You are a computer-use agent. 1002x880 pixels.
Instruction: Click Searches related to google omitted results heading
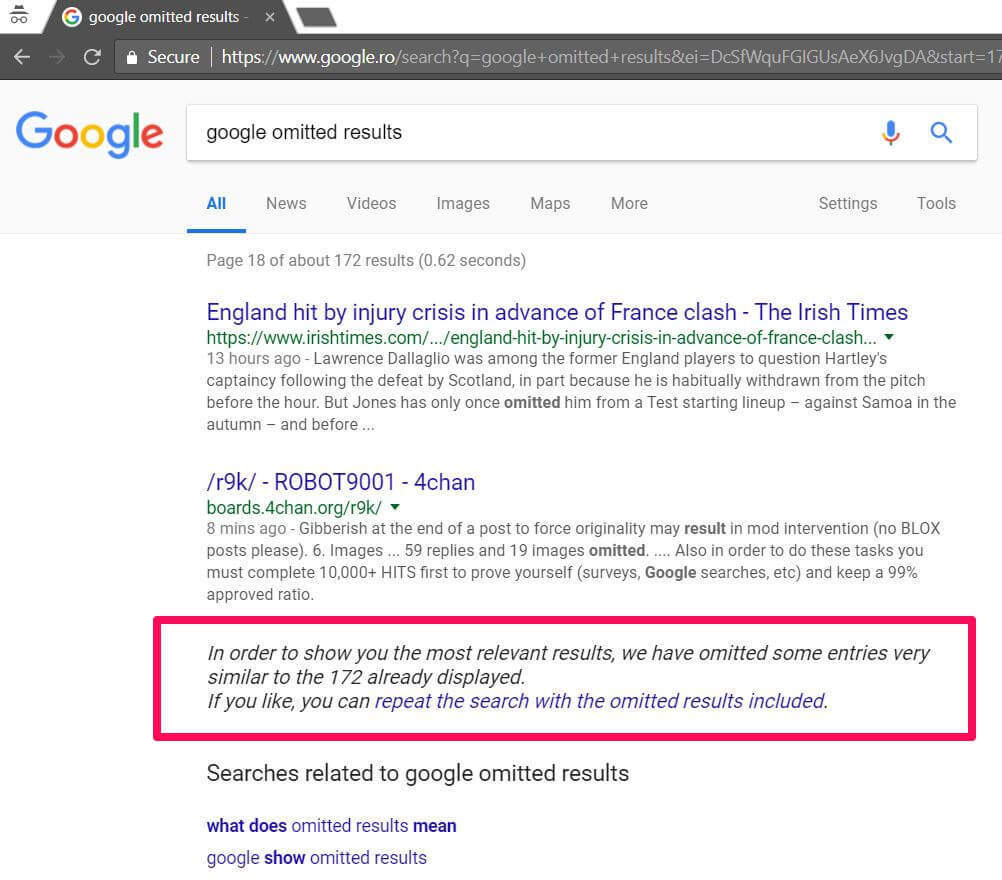tap(417, 773)
